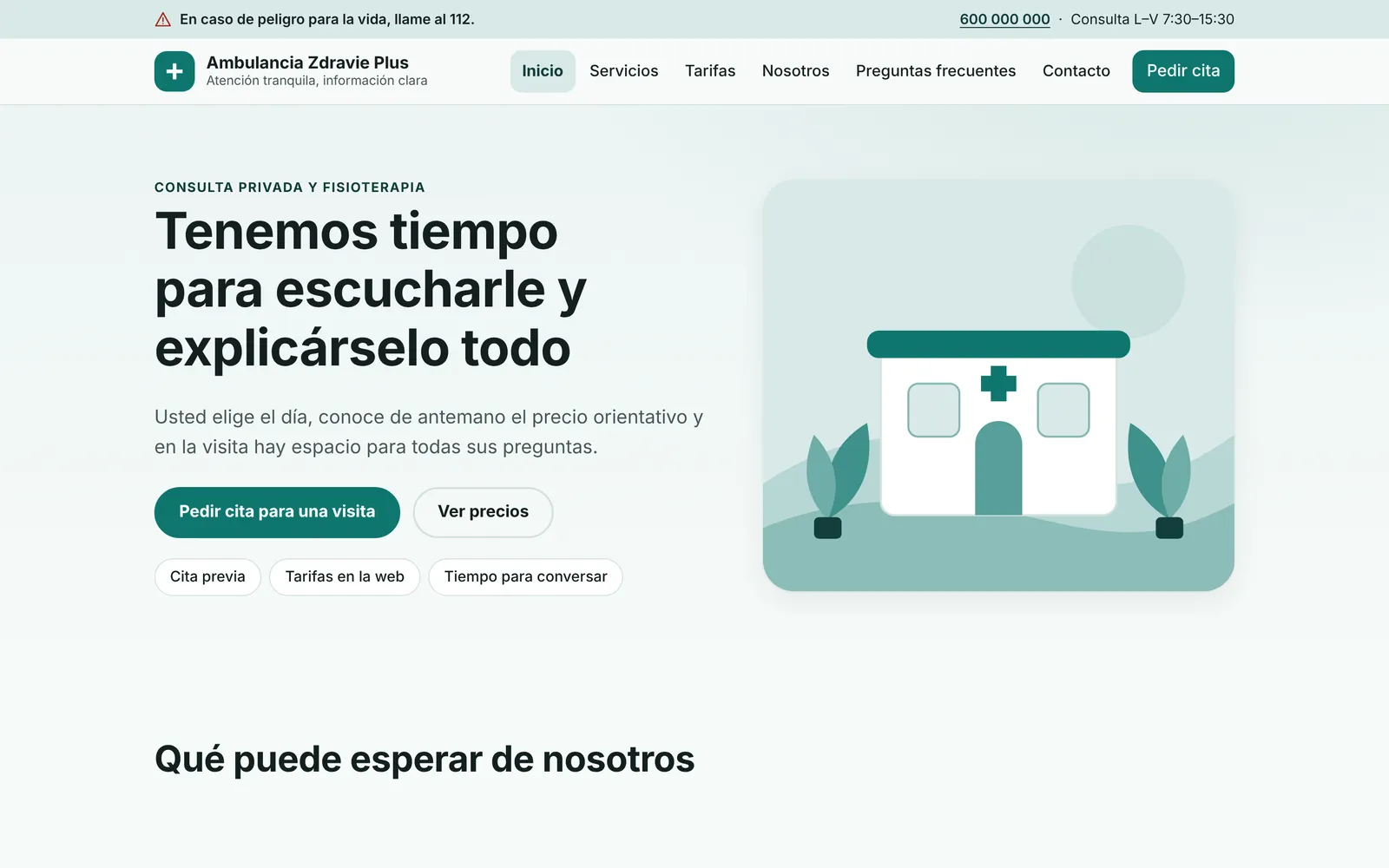The height and width of the screenshot is (868, 1389).
Task: Click the Cita previa chip
Action: click(207, 576)
